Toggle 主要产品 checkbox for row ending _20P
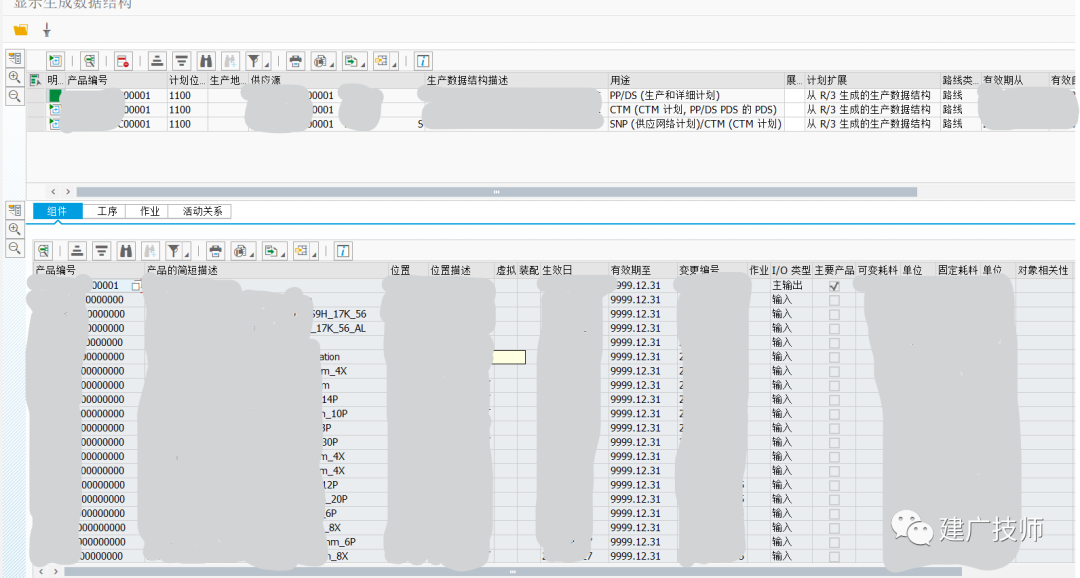Image resolution: width=1080 pixels, height=578 pixels. [x=834, y=499]
